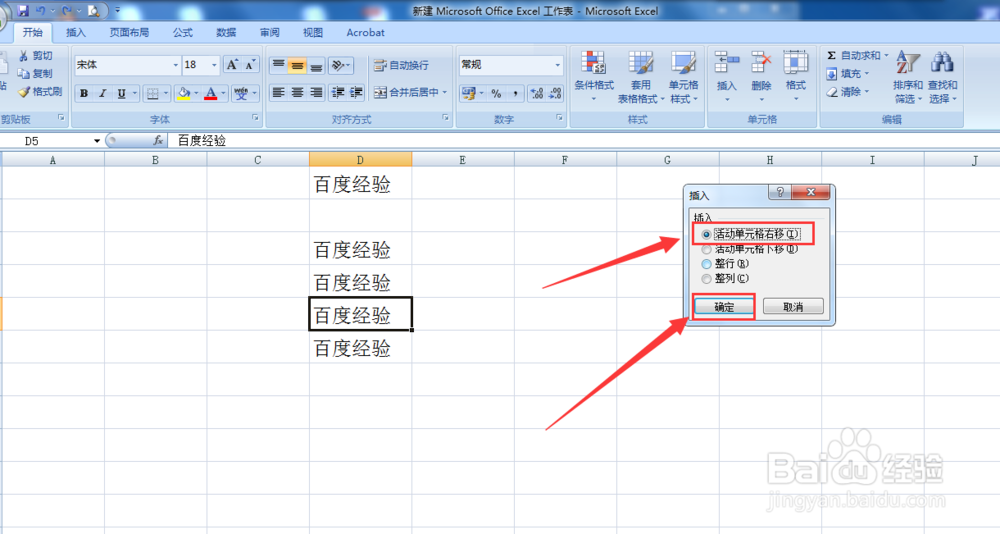Toggle underline formatting
Viewport: 1000px width, 534px height.
(x=121, y=93)
